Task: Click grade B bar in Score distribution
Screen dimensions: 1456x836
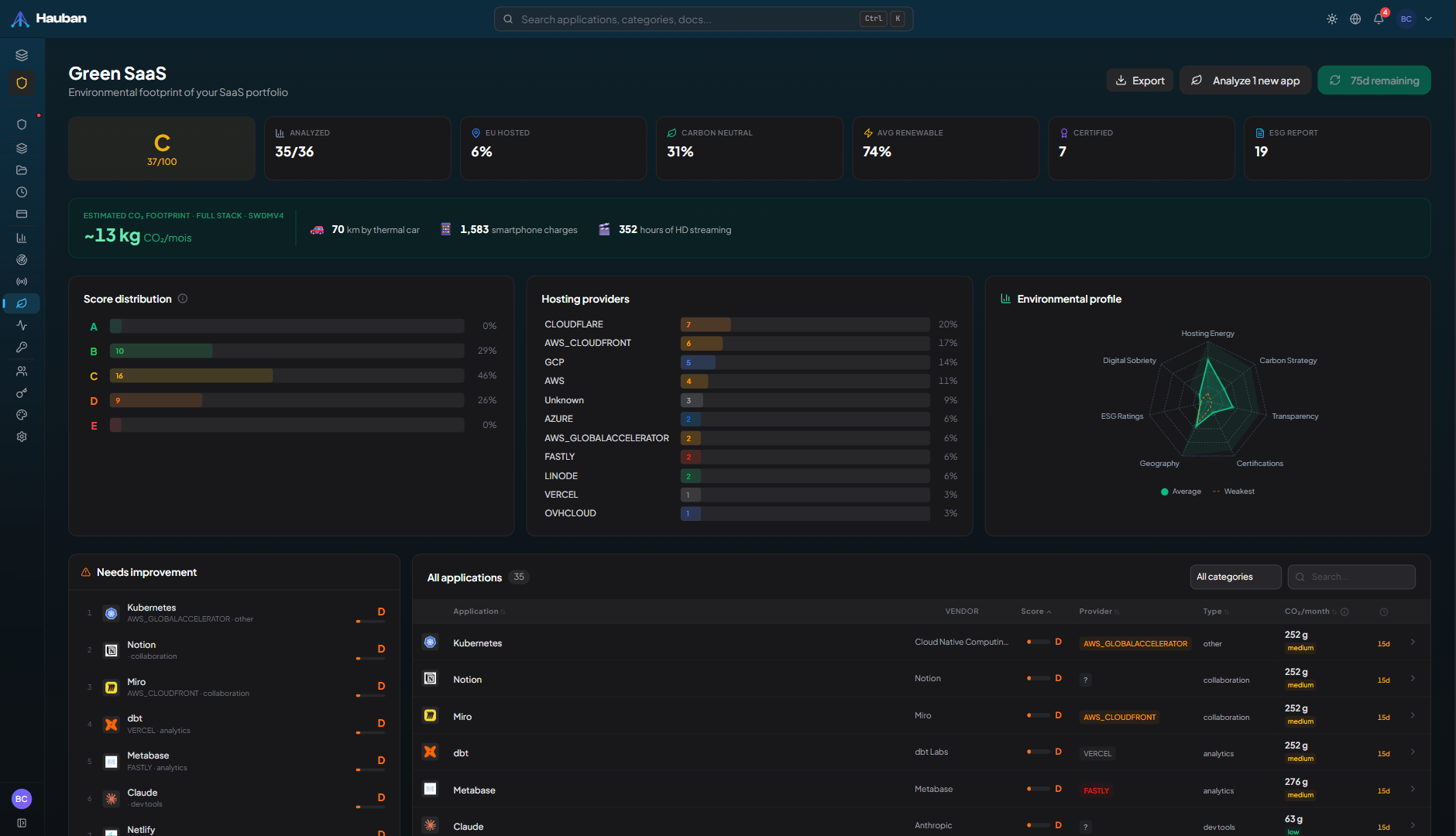Action: coord(287,351)
